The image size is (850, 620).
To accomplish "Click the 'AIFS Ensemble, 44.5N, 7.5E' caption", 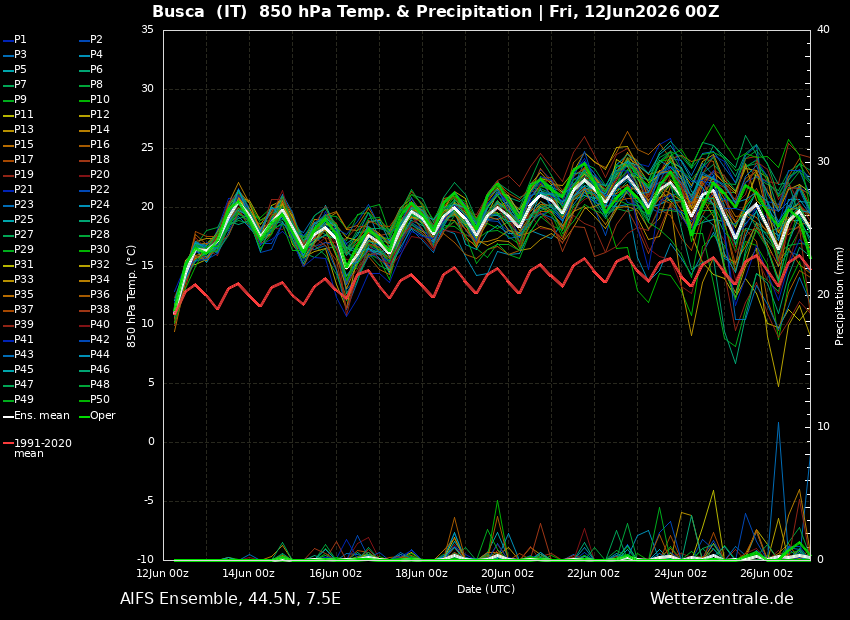I will point(230,599).
